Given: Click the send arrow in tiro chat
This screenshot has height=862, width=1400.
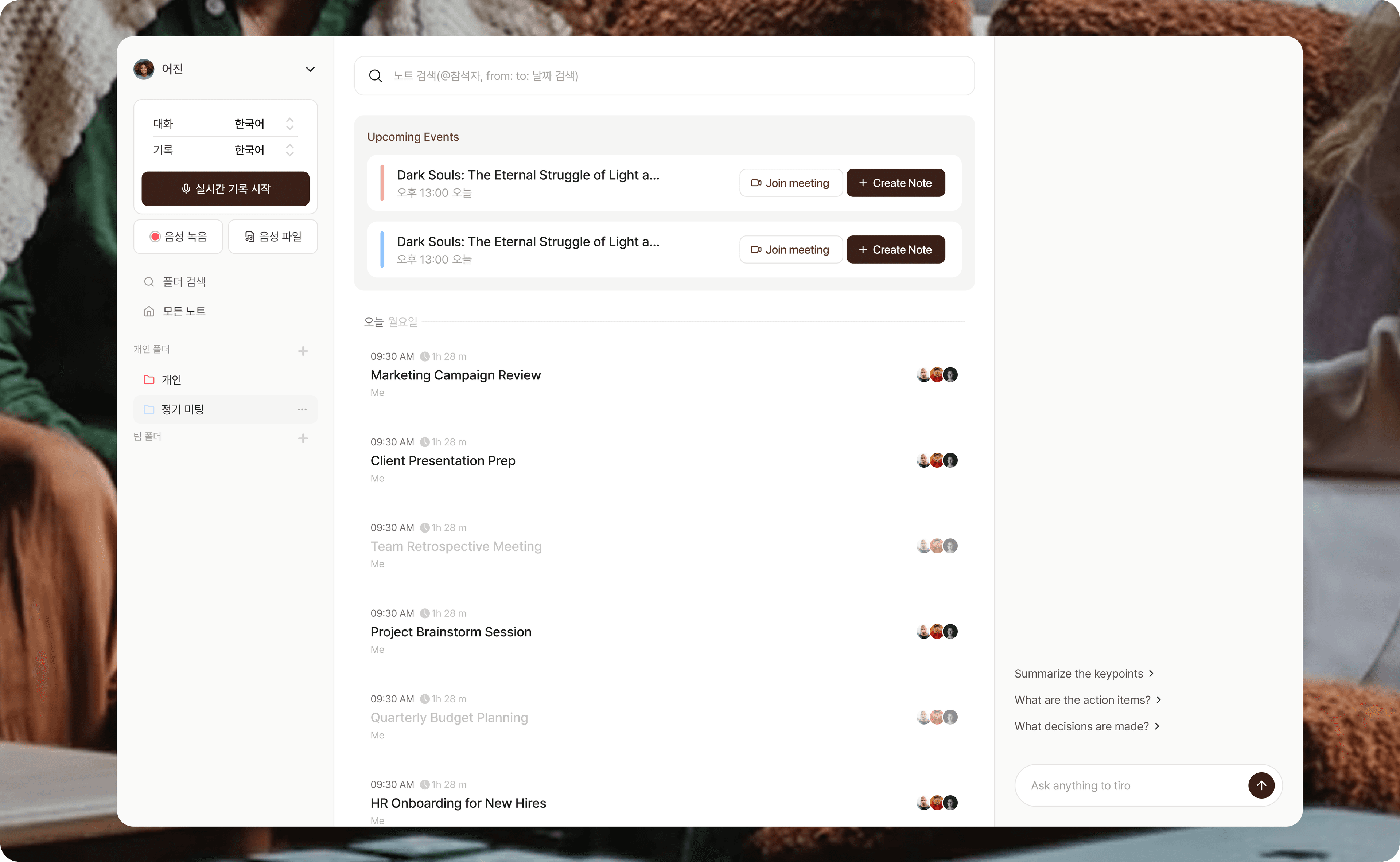Looking at the screenshot, I should tap(1261, 785).
